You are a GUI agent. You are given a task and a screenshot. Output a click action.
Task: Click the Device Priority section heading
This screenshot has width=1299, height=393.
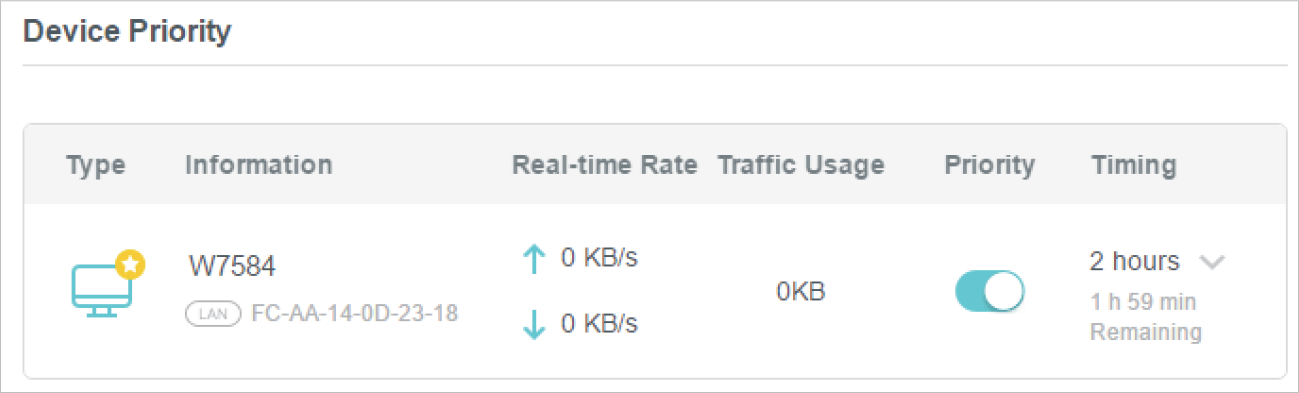tap(127, 31)
